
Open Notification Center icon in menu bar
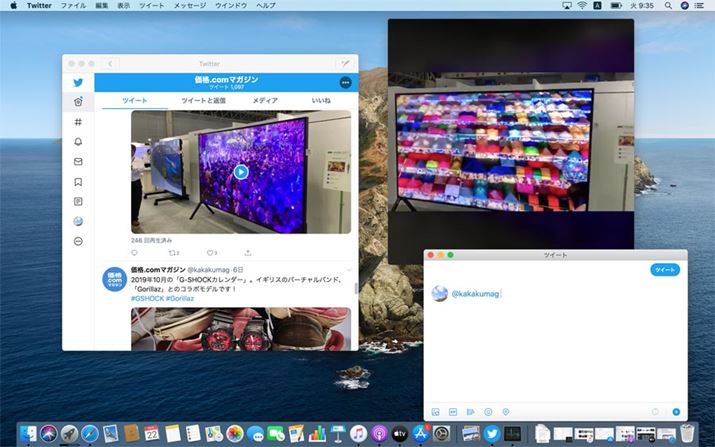point(699,5)
